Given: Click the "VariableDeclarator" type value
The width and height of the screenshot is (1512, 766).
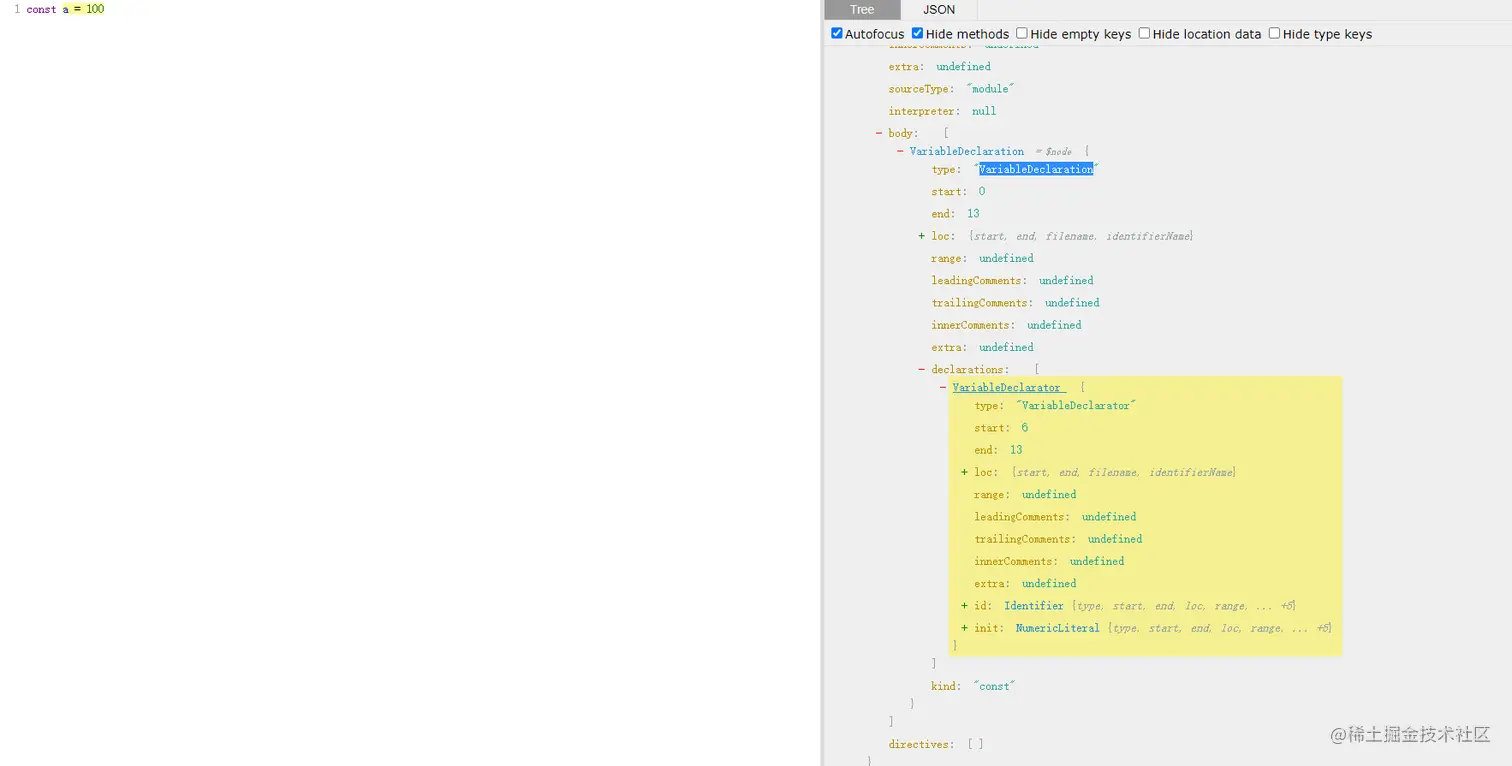Looking at the screenshot, I should [x=1076, y=405].
